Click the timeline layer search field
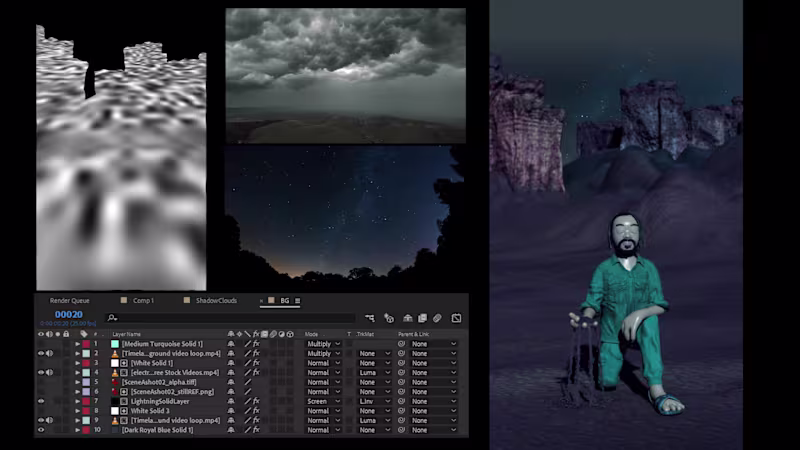This screenshot has height=450, width=800. pos(230,318)
